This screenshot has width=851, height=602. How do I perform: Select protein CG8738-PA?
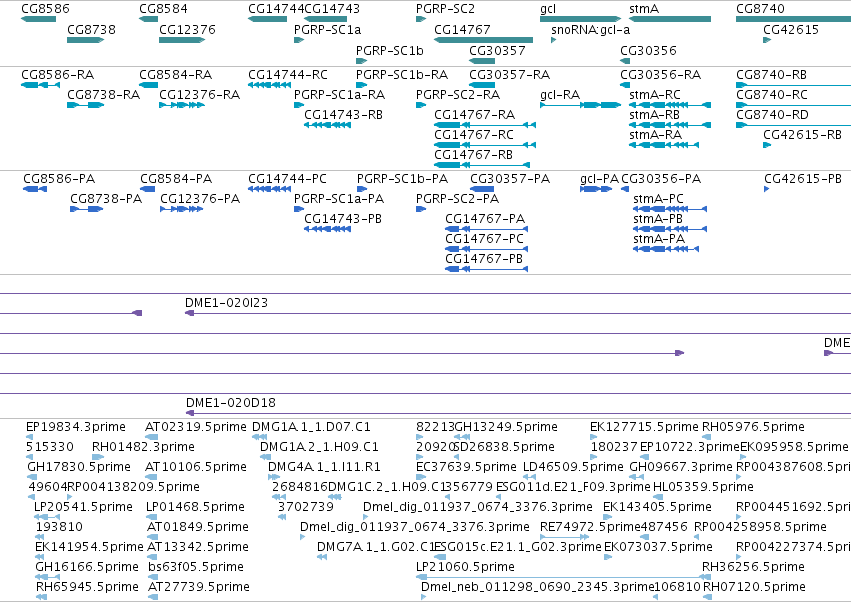pos(86,209)
